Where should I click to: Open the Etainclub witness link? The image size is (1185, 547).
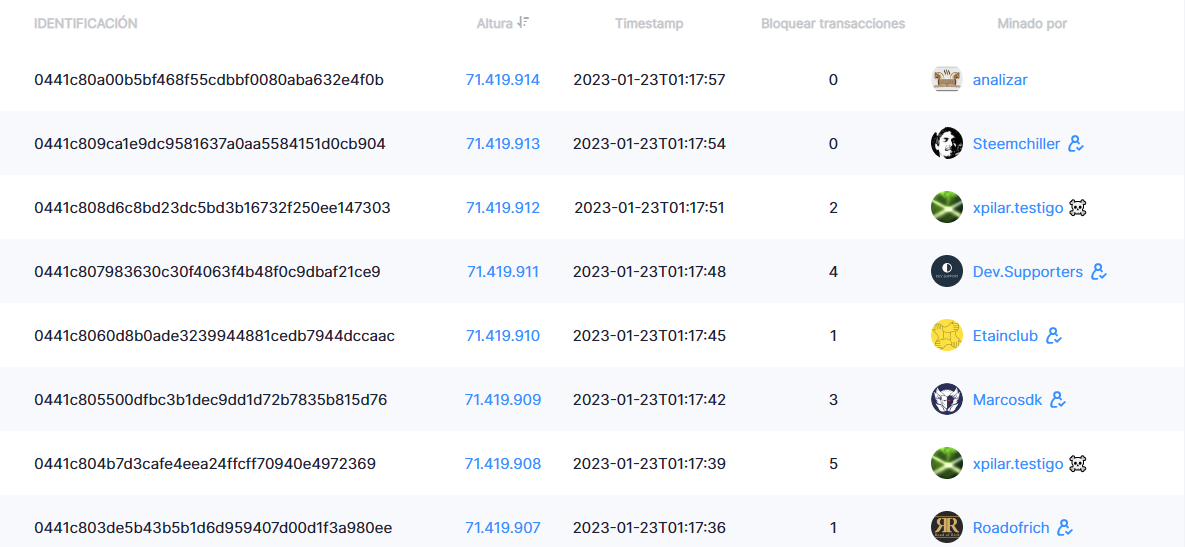pyautogui.click(x=1005, y=335)
